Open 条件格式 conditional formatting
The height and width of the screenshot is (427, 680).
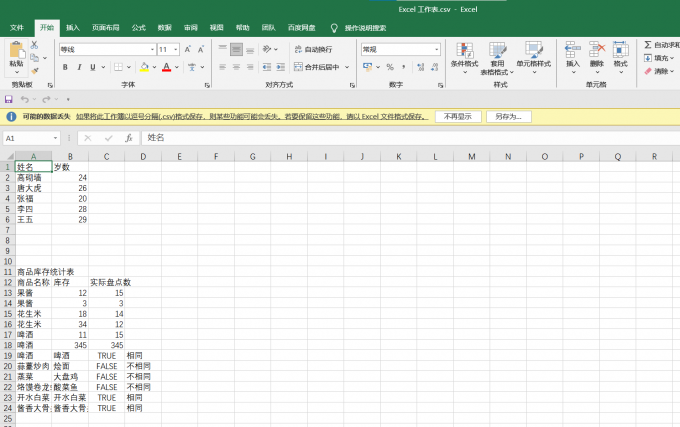[x=464, y=58]
